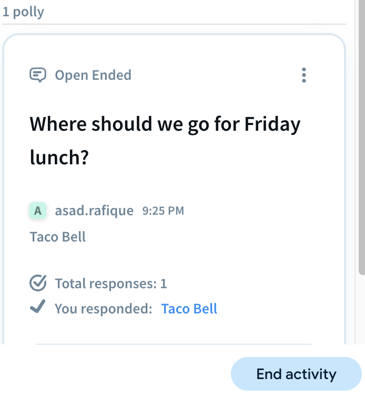Click the word lunch? in the question

pyautogui.click(x=59, y=157)
